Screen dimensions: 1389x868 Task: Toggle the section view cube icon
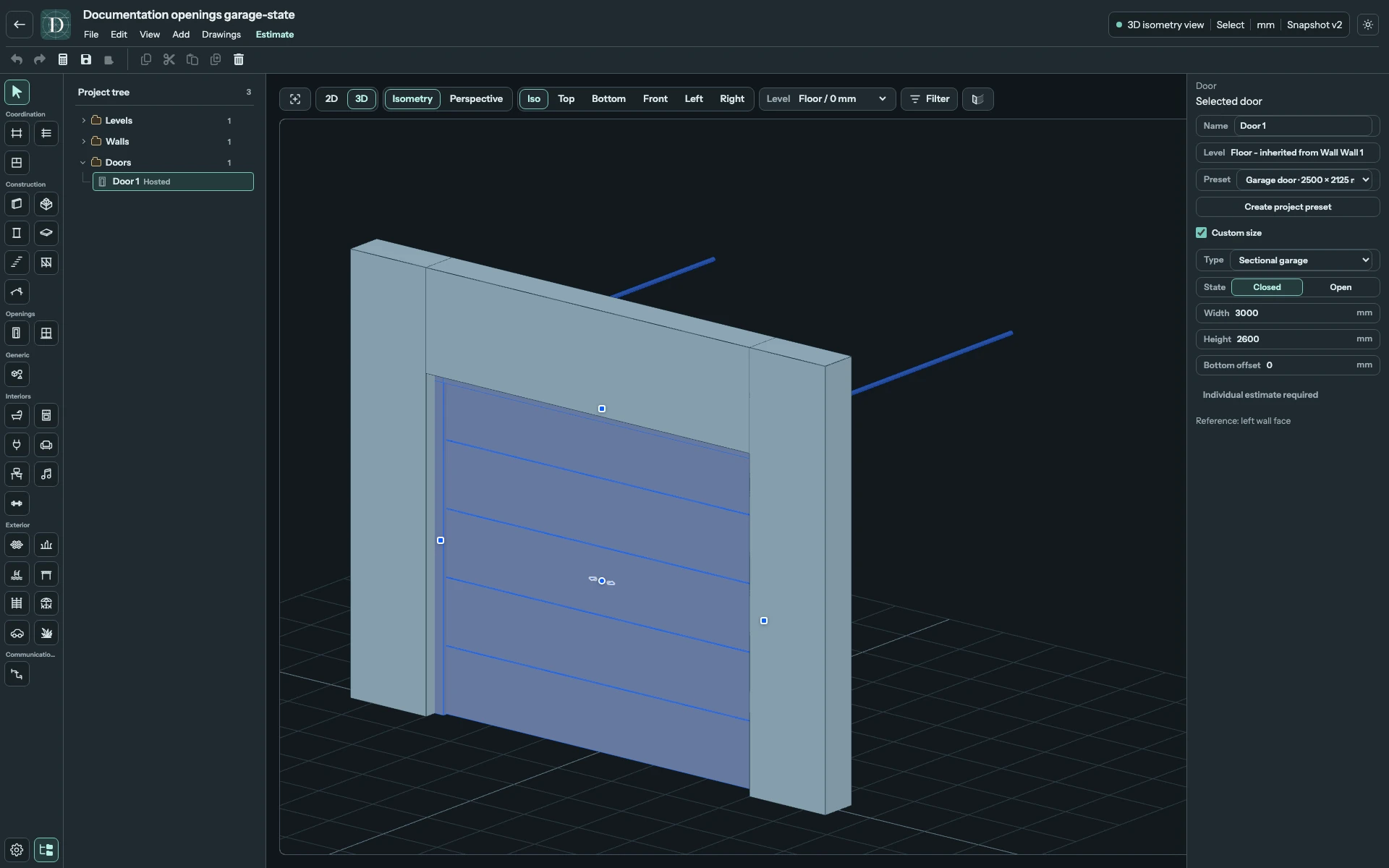tap(977, 99)
